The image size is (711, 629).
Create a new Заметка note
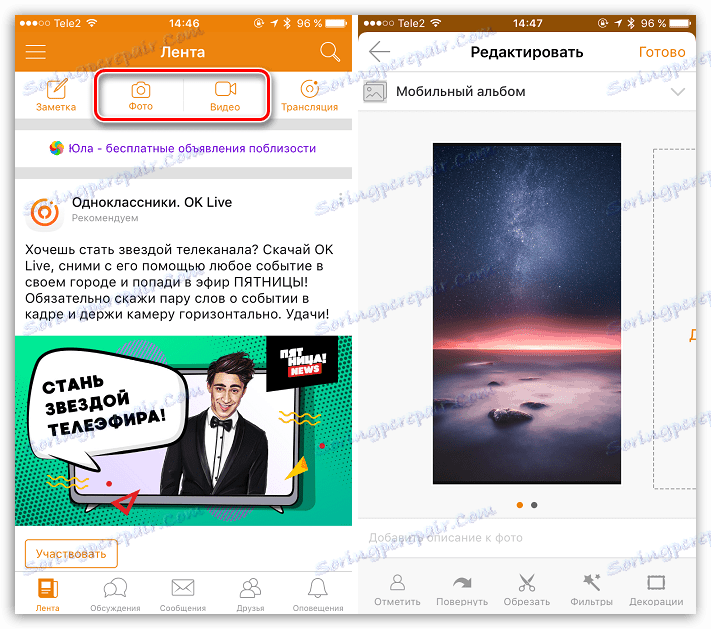56,95
